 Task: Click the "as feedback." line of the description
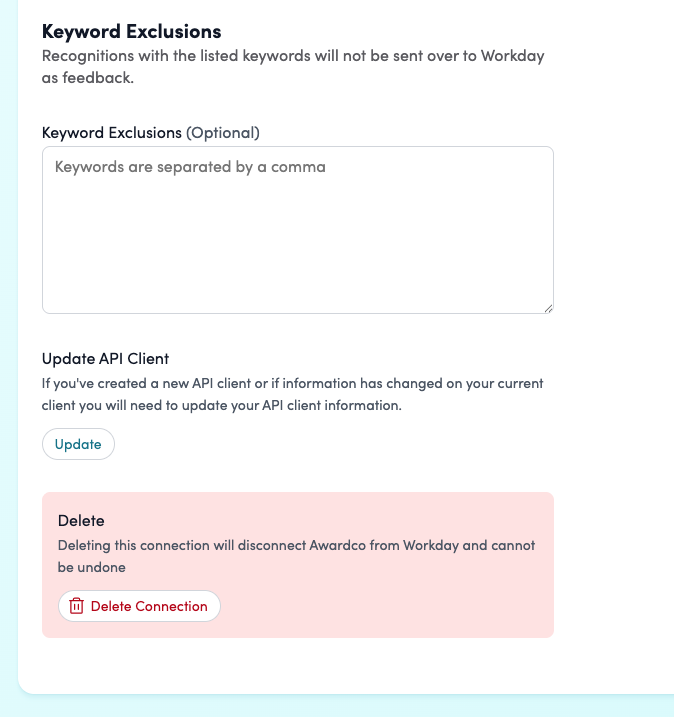click(88, 78)
